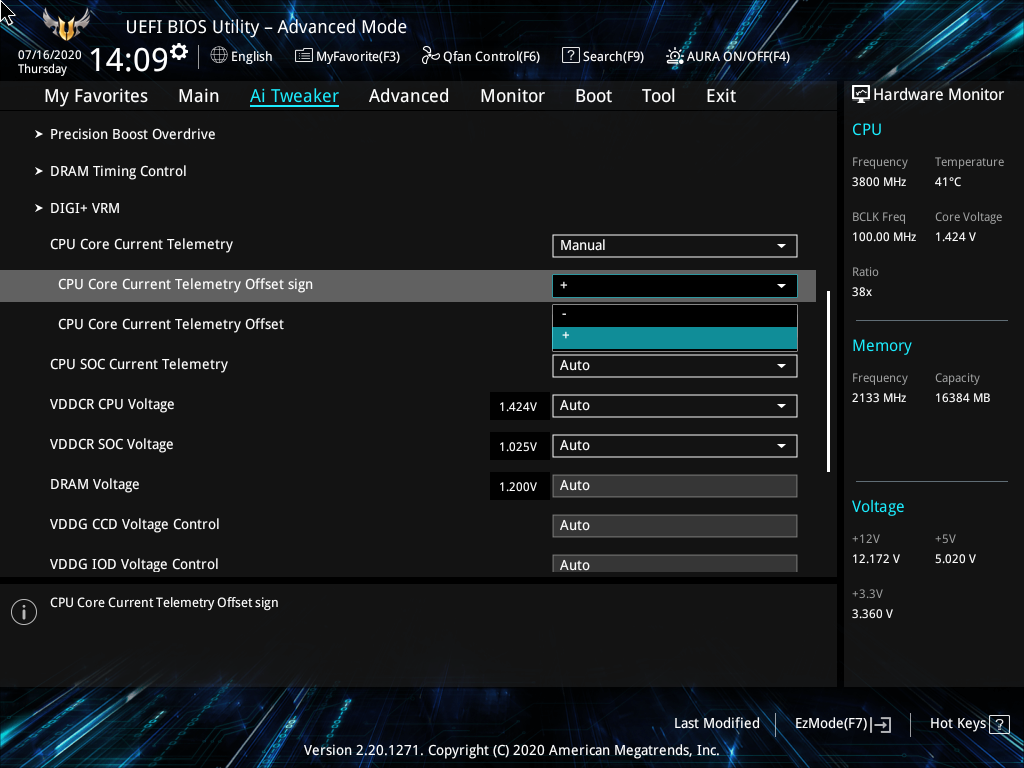Screen dimensions: 1024x768
Task: Select CPU SOC Current Telemetry label
Action: coord(139,364)
